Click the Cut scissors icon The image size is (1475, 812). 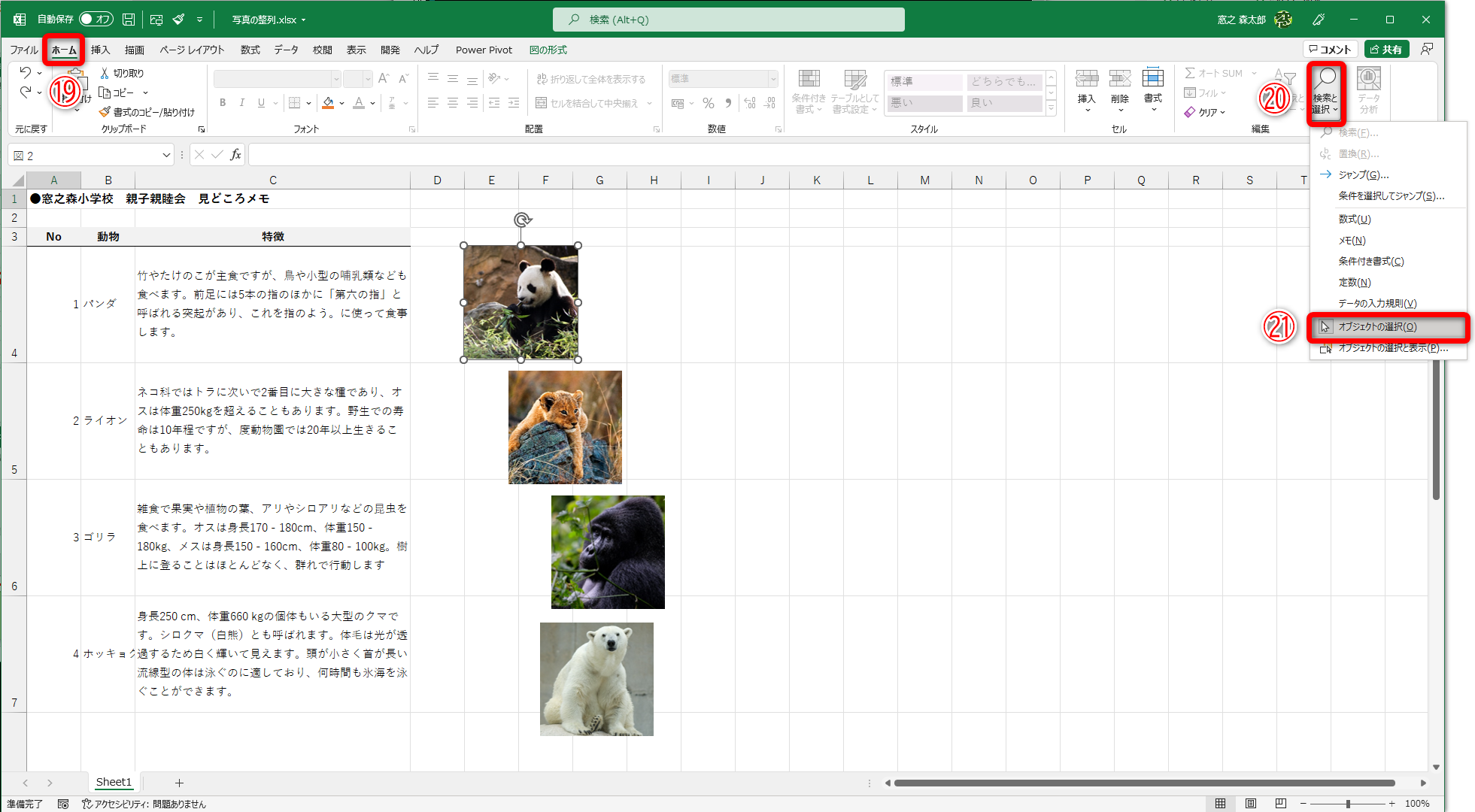point(105,73)
